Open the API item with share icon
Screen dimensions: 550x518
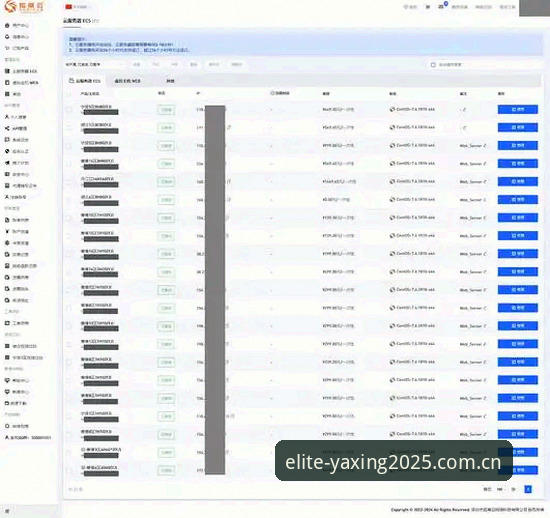coord(16,128)
